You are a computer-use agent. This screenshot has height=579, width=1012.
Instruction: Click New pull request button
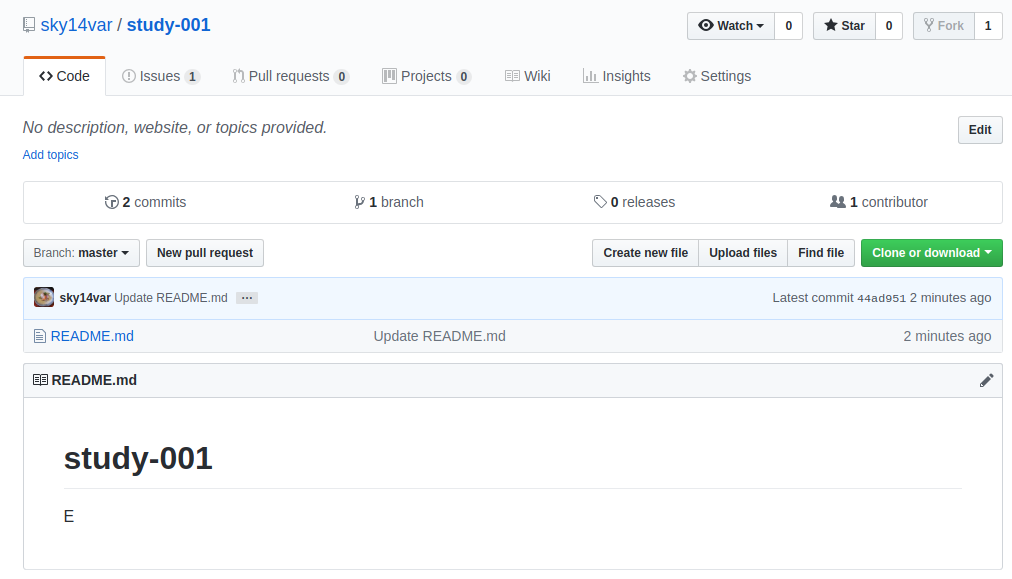tap(205, 253)
